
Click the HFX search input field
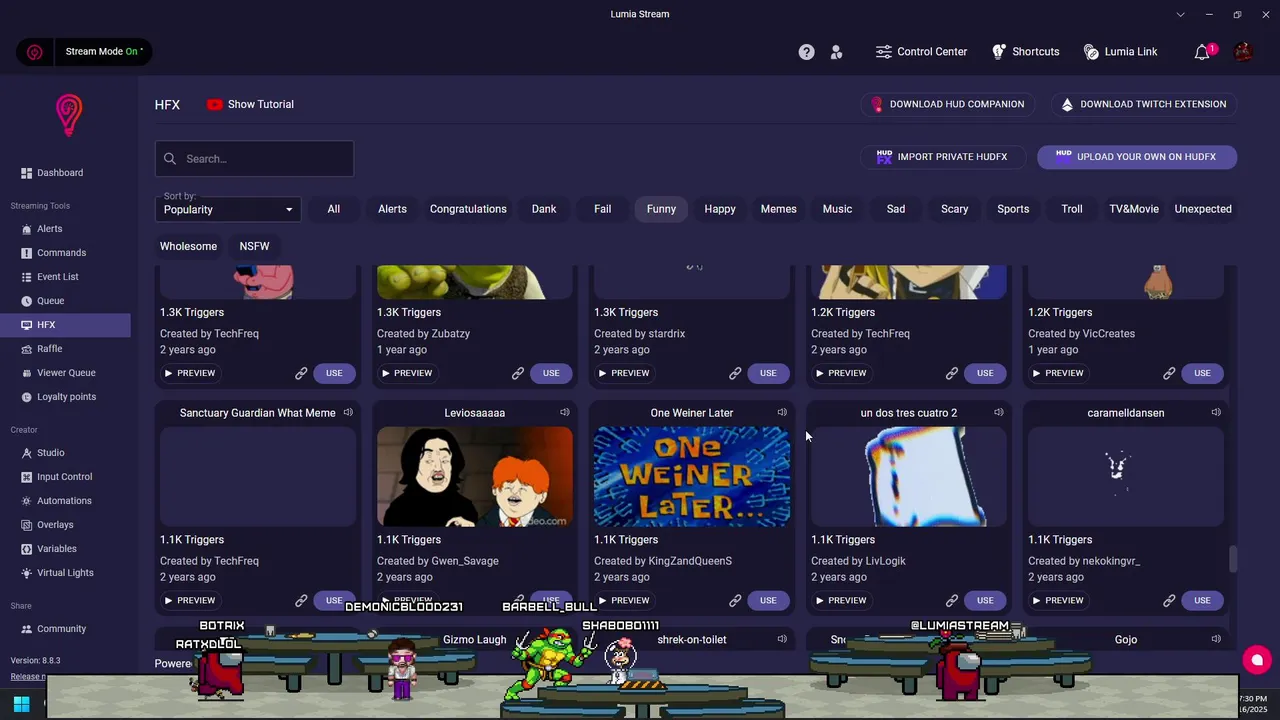click(254, 159)
